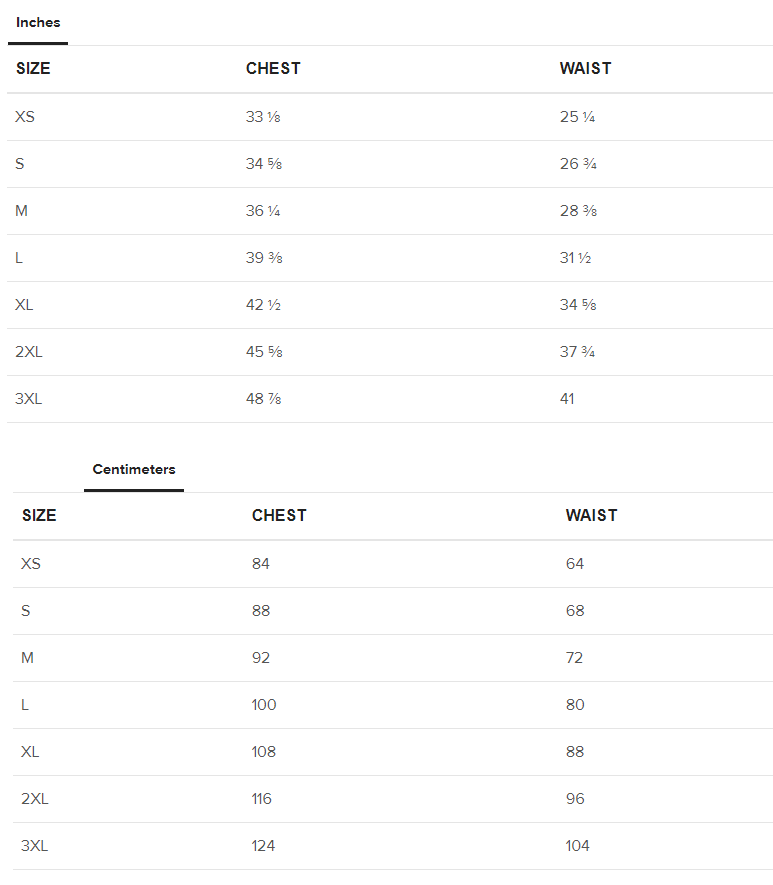Click SIZE header in the centimeters table
Screen dimensions: 773x885
[x=39, y=516]
